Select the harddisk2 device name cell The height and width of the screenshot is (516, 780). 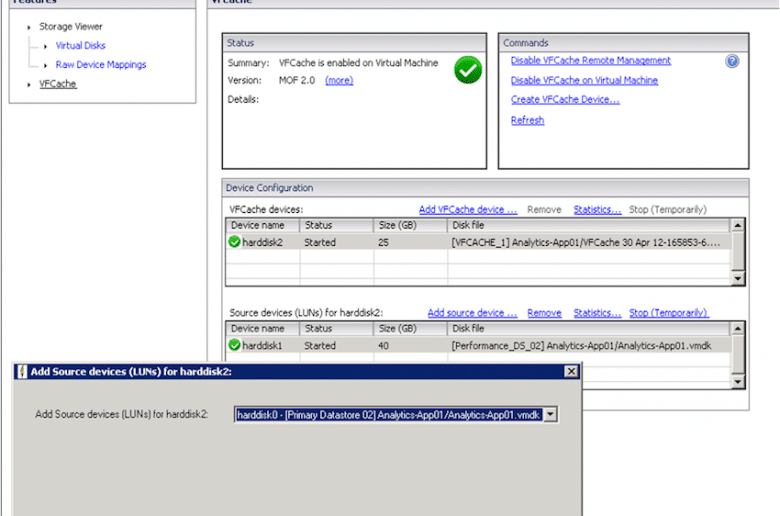coord(262,242)
